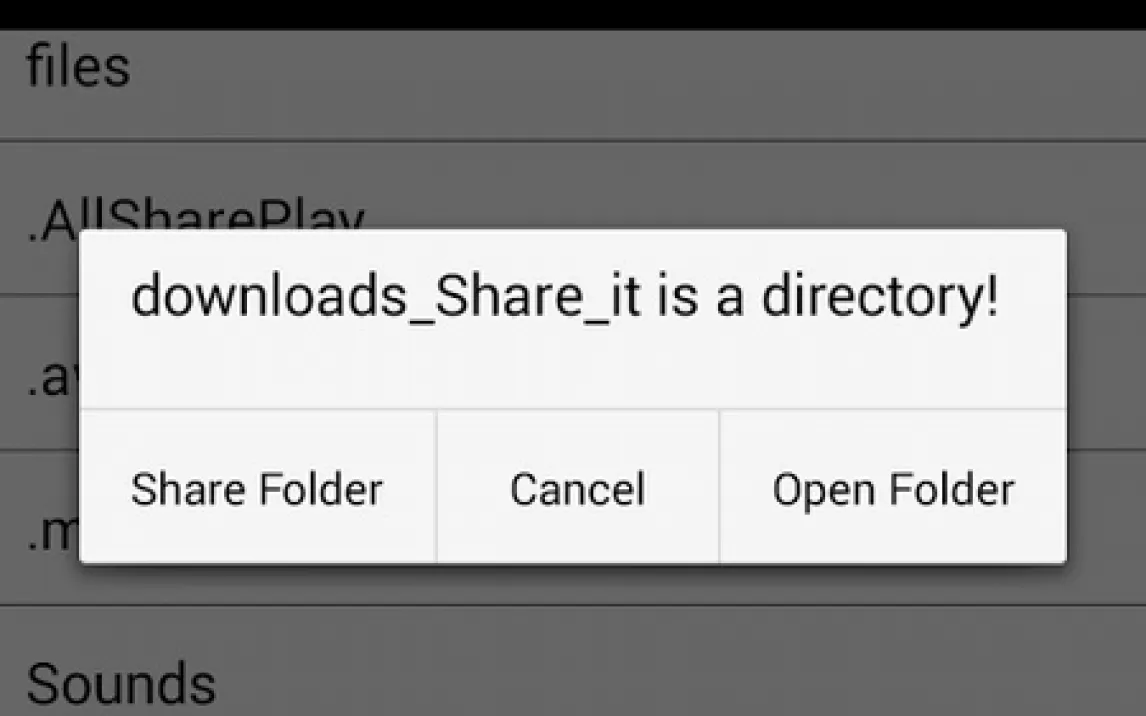
Task: Share the downloads_Share_it directory
Action: (x=257, y=487)
